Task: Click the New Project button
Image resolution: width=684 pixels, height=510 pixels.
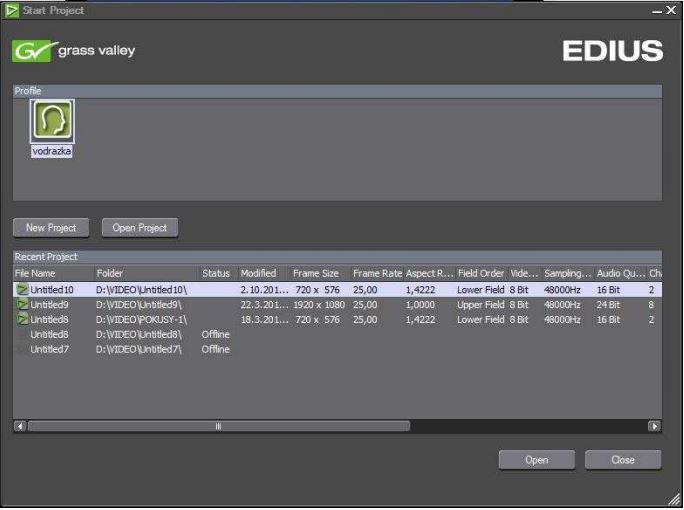Action: point(51,228)
